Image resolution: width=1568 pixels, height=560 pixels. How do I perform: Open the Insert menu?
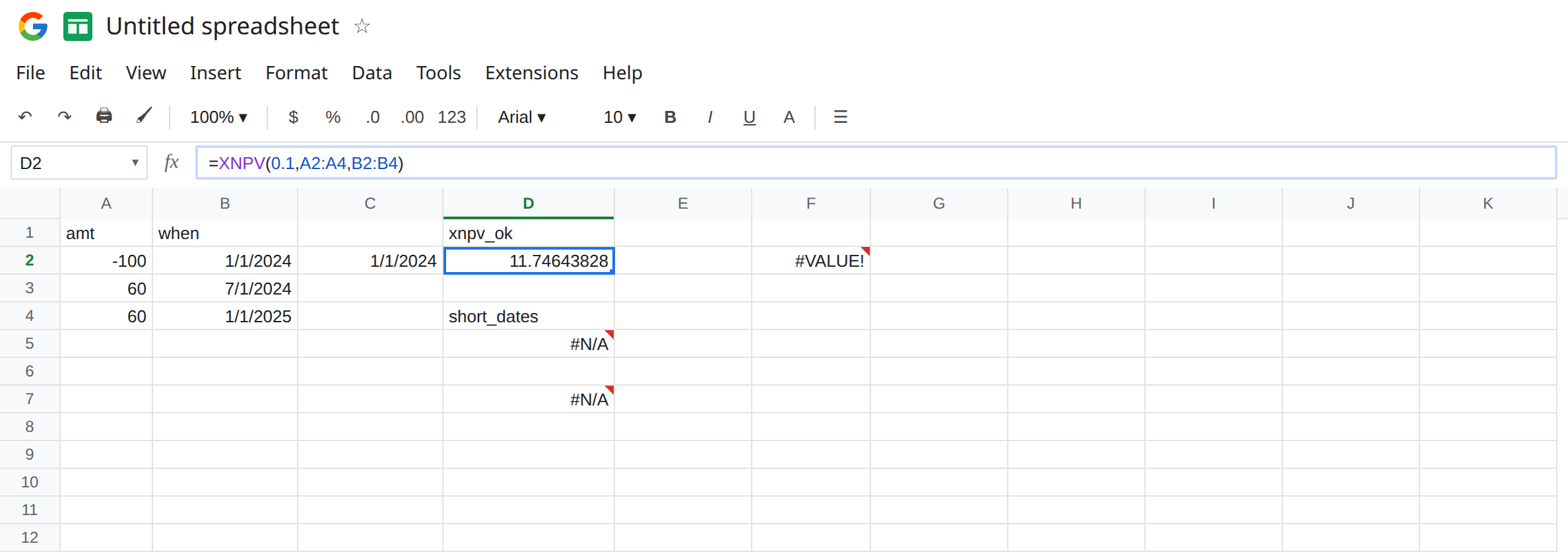tap(215, 73)
